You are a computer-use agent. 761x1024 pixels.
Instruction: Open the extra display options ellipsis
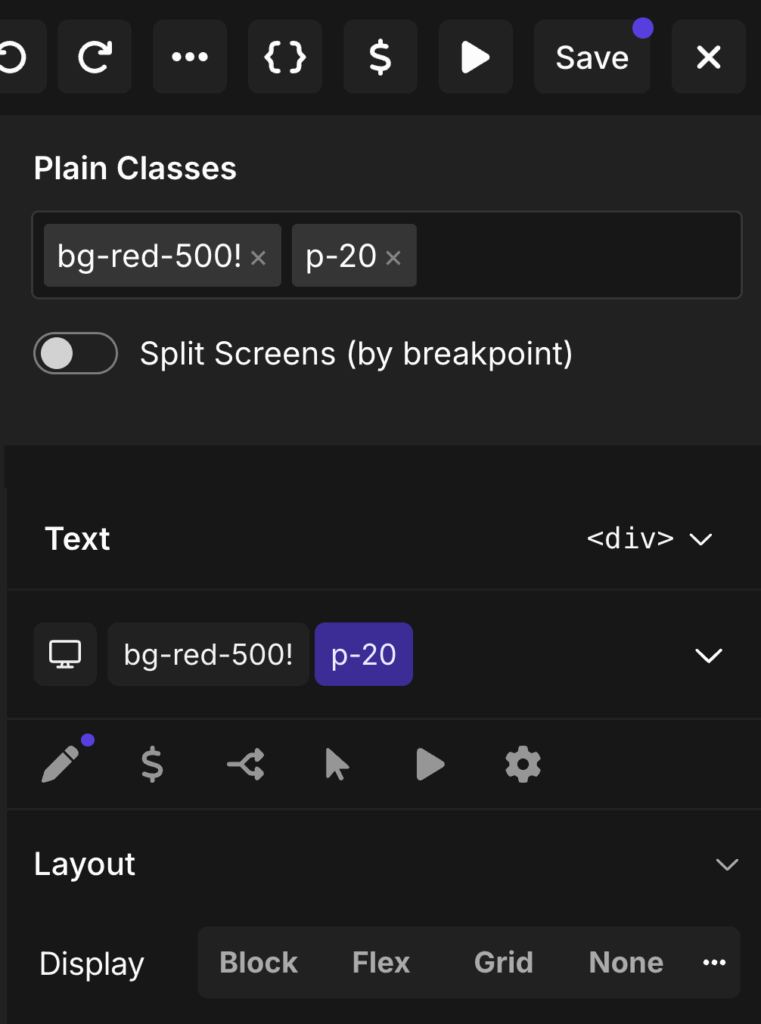(714, 962)
